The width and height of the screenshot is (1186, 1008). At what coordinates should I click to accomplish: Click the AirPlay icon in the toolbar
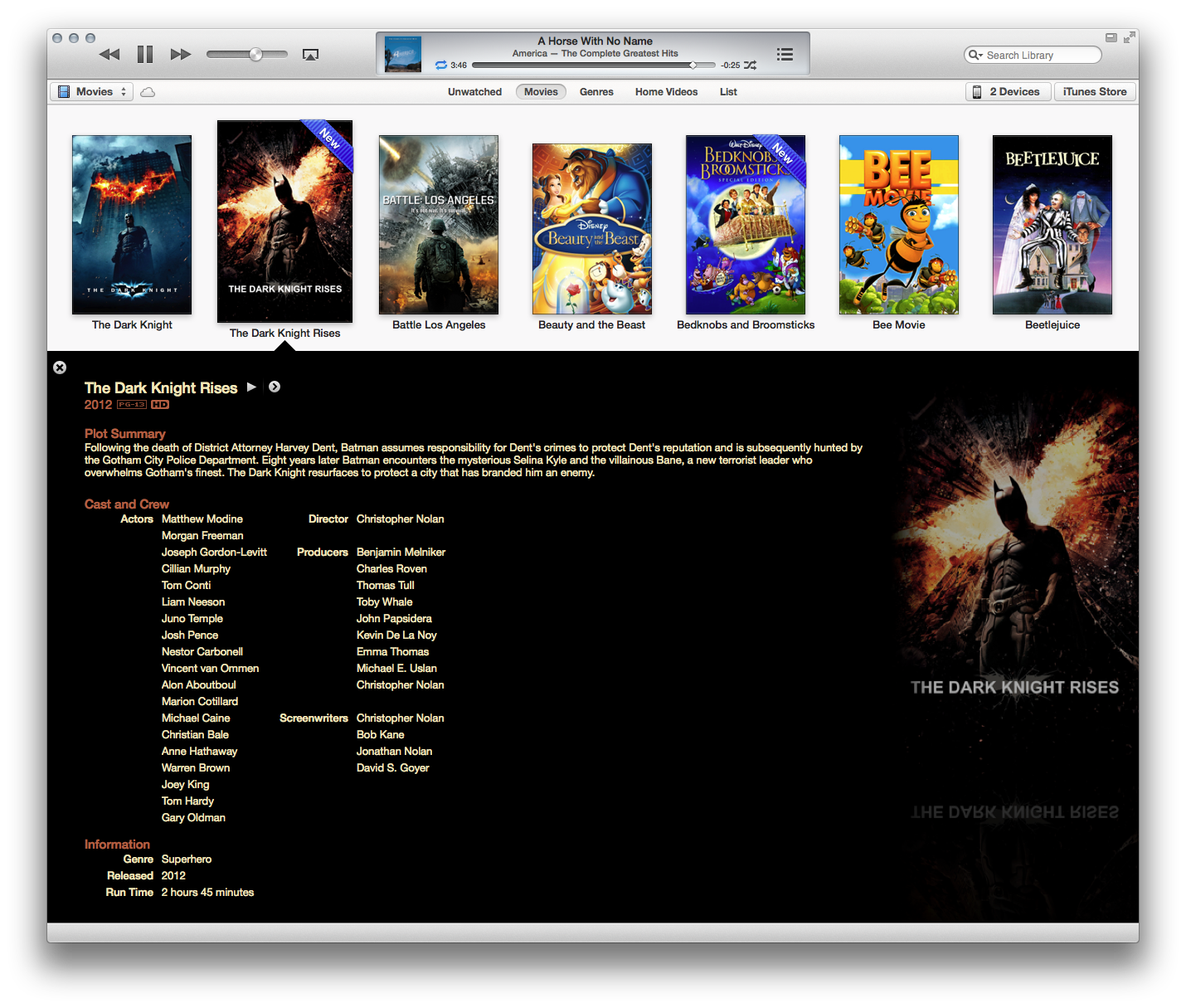click(311, 54)
